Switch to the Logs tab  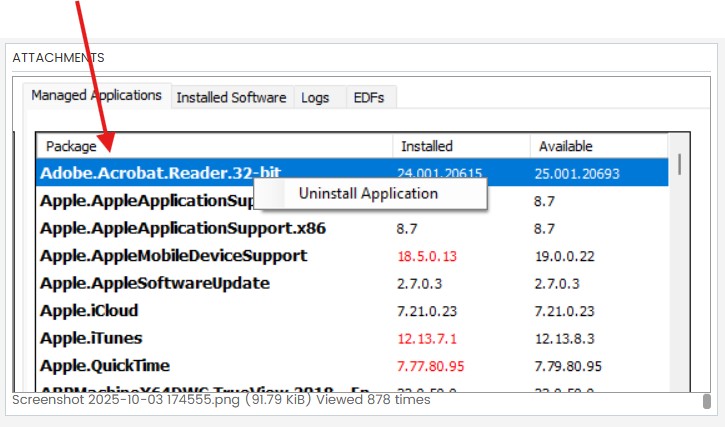click(x=315, y=97)
